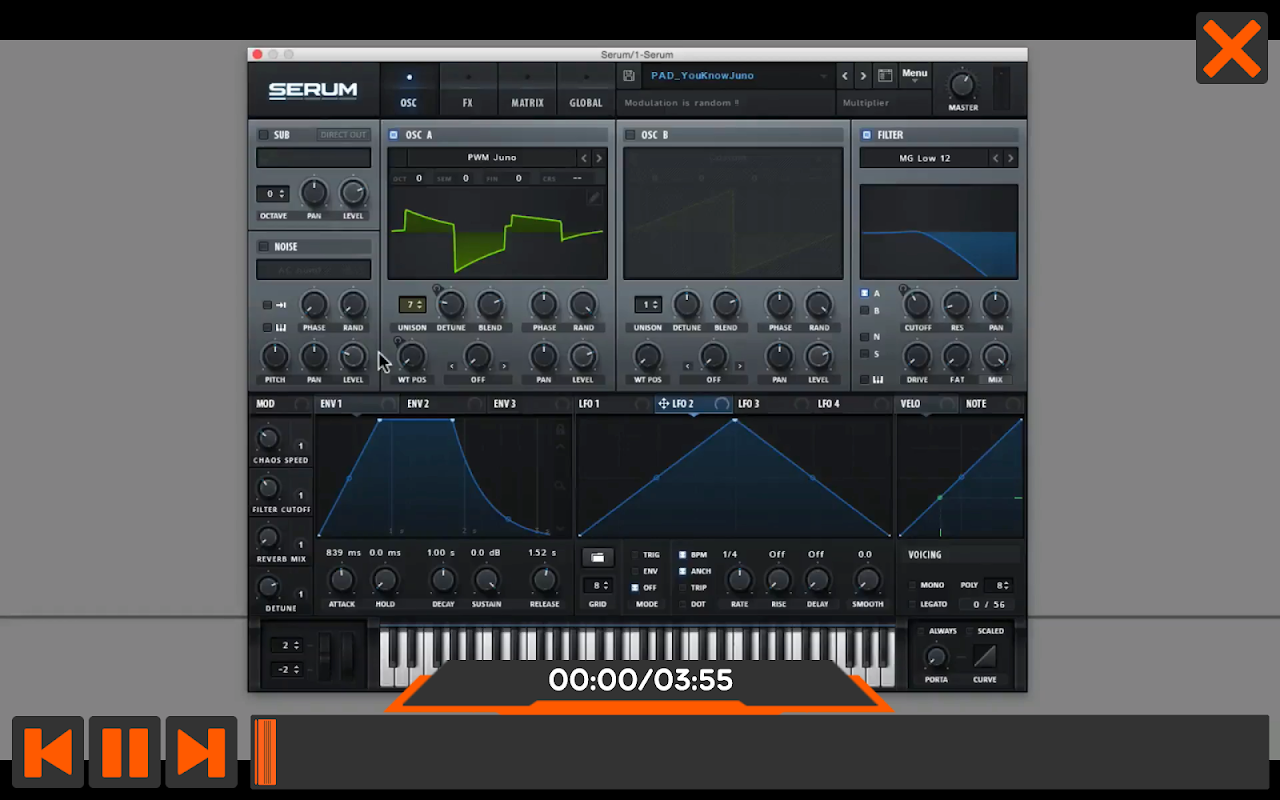Switch to the GLOBAL tab
This screenshot has height=800, width=1280.
586,90
